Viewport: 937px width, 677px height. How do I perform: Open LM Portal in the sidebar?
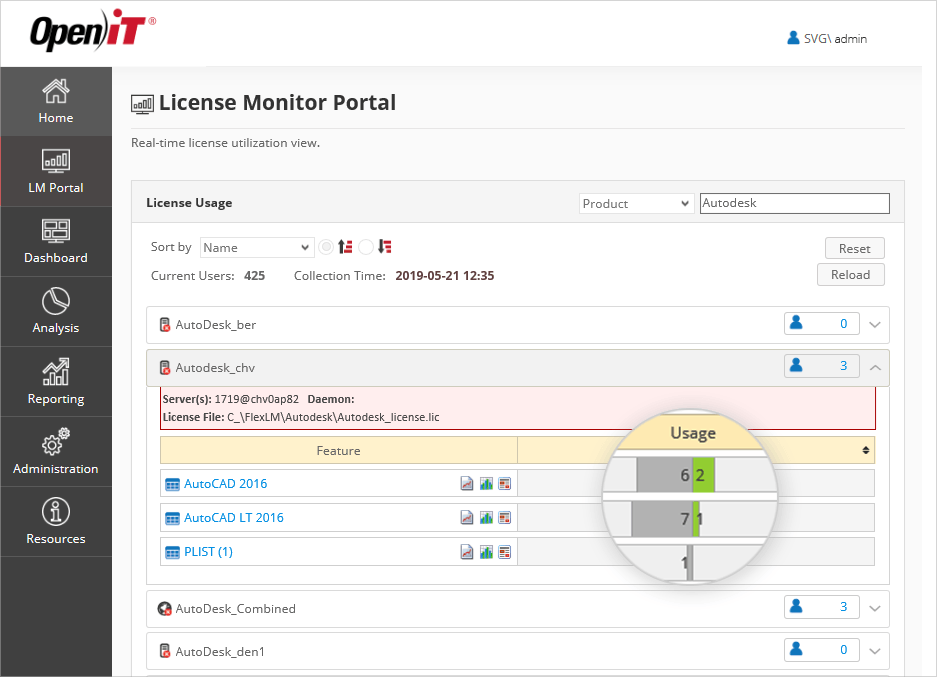[56, 171]
